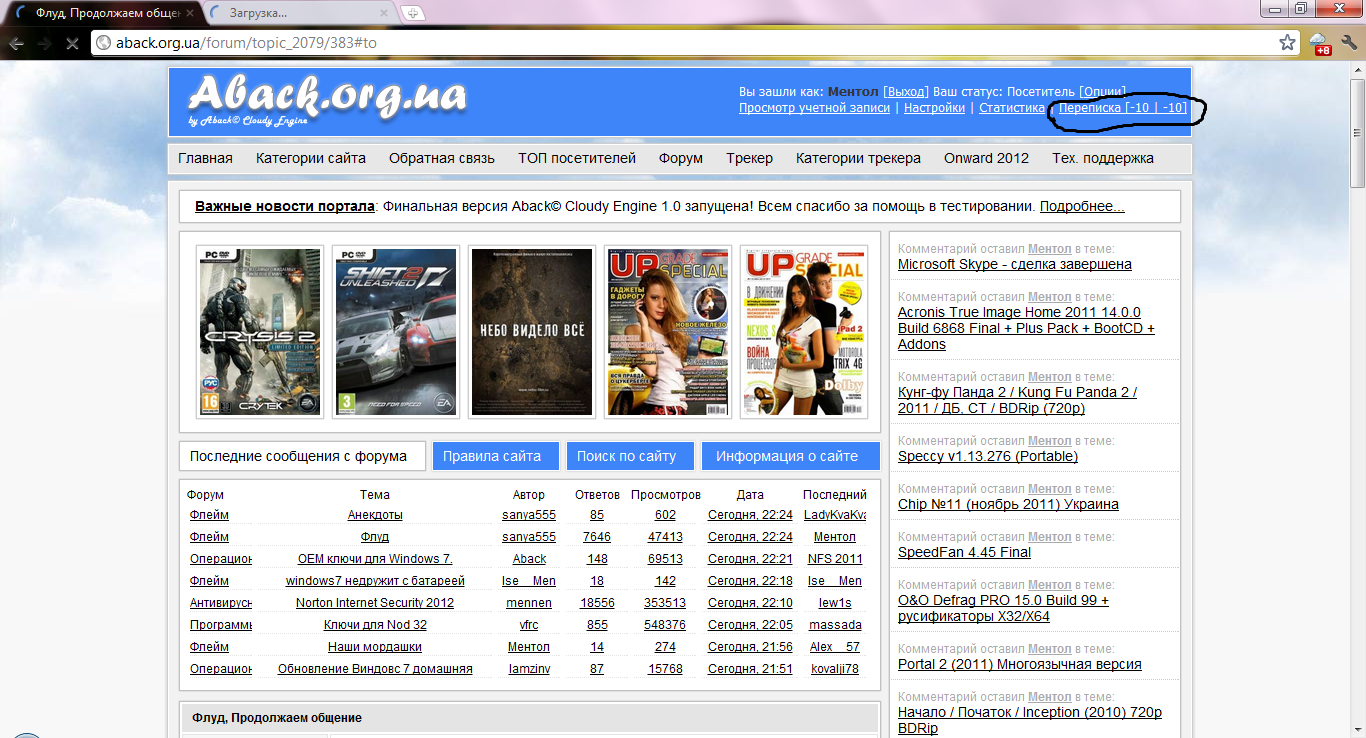Image resolution: width=1366 pixels, height=738 pixels.
Task: Click last poster LadyKvaKva link
Action: [835, 515]
